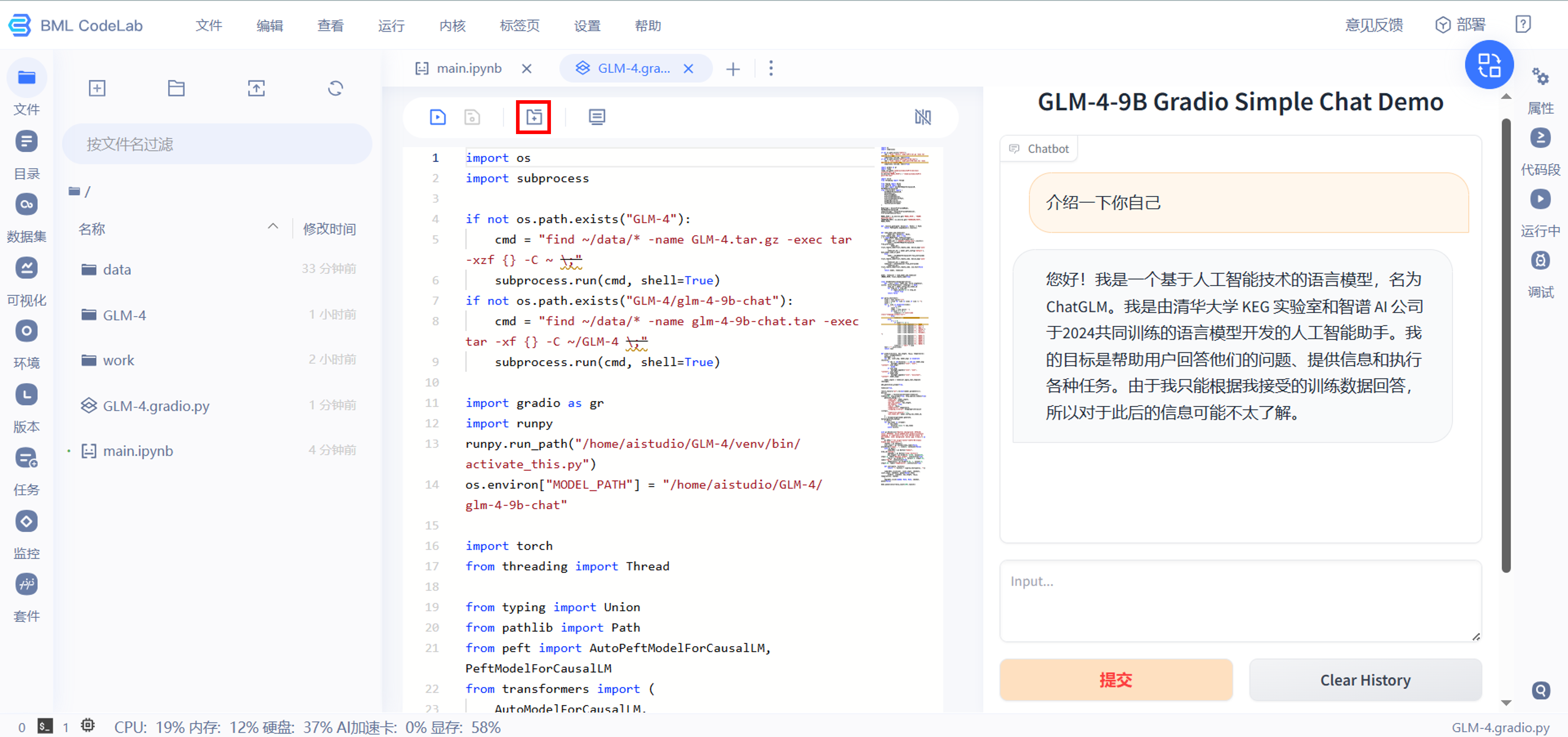Screen dimensions: 1568x737
Task: Open the 可视化 visualization sidebar panel
Action: pos(26,281)
